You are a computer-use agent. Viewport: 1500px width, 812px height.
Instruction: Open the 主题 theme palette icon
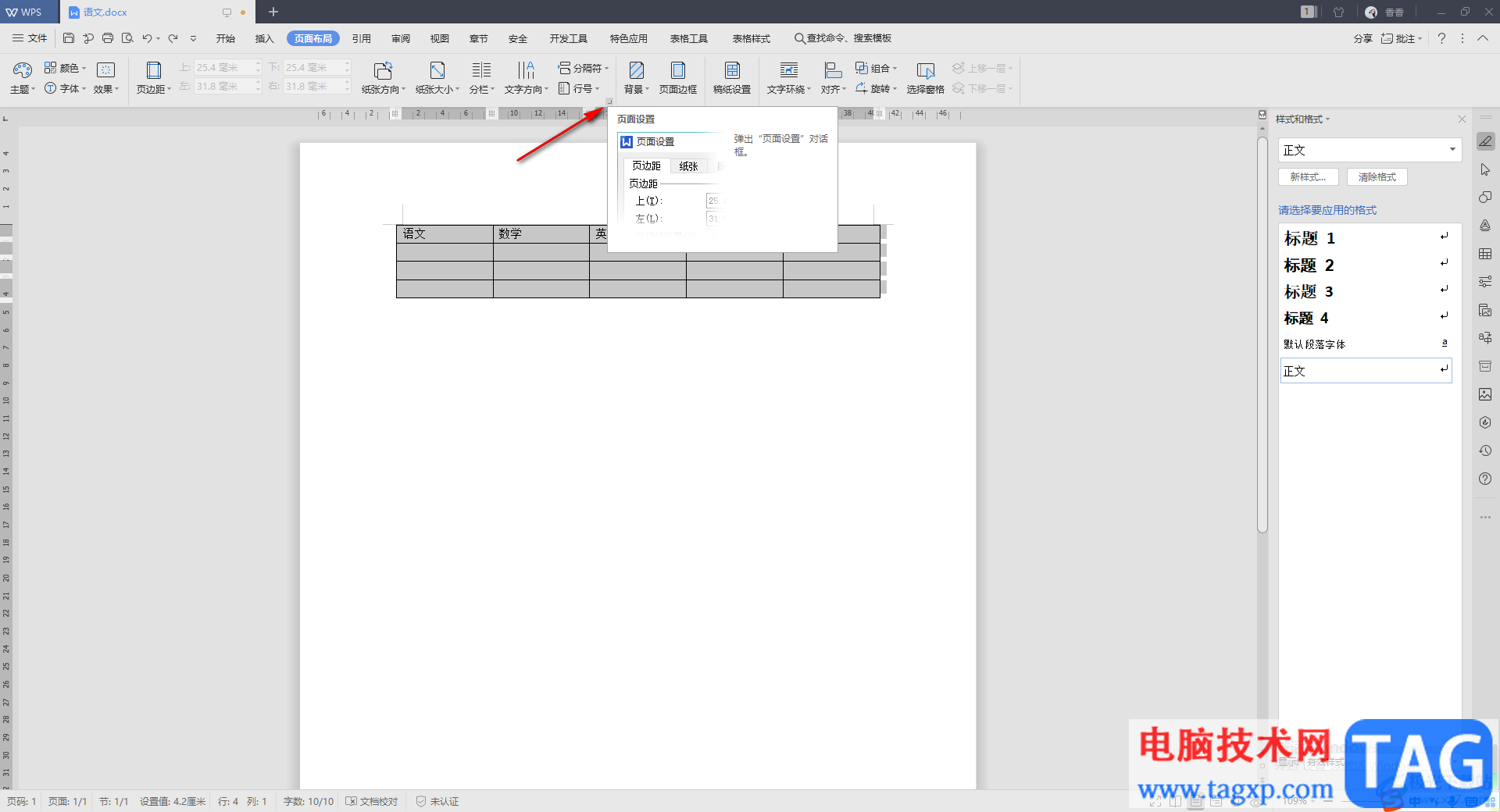(x=22, y=70)
